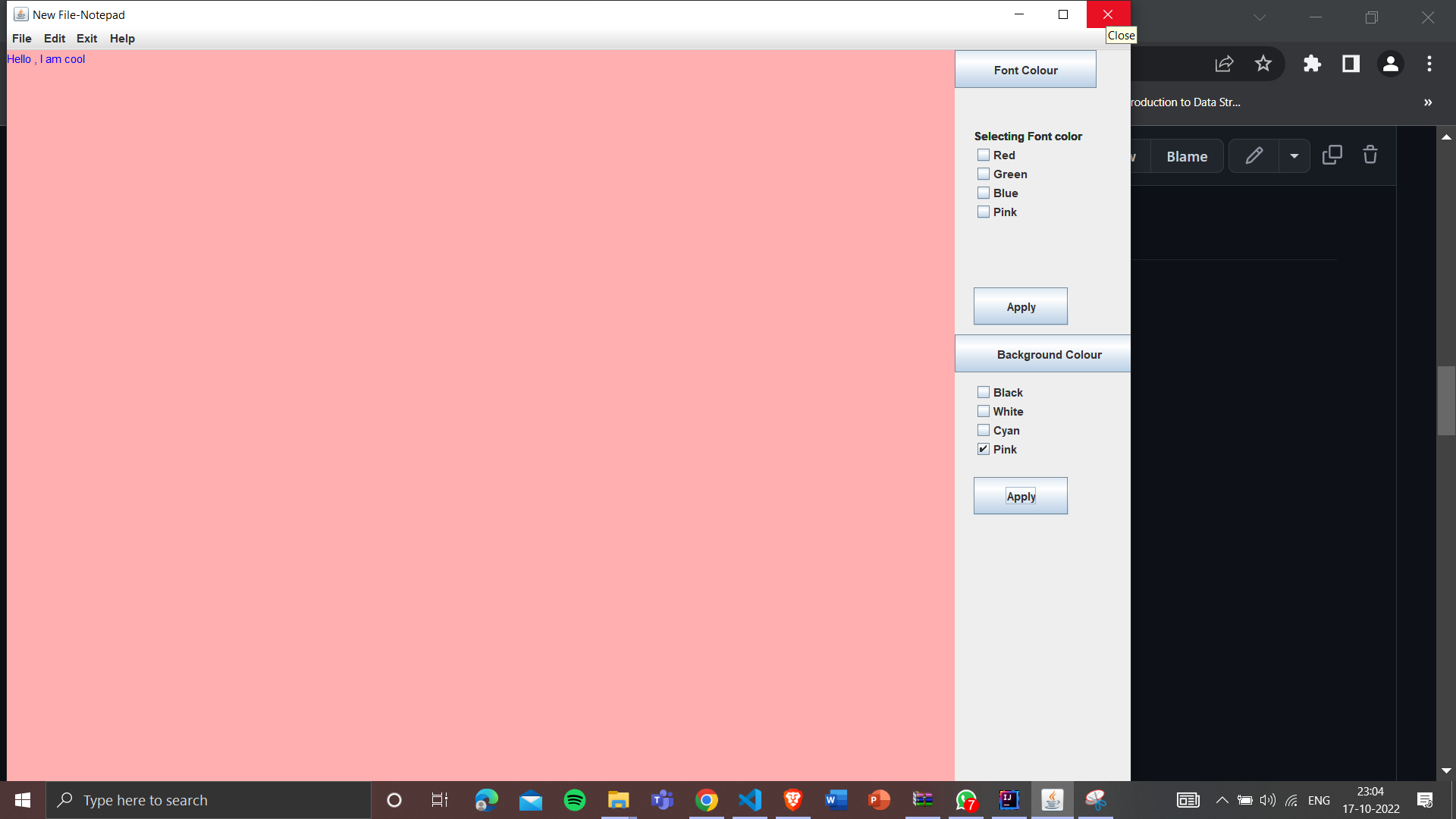Open the Help menu in Notepad
The height and width of the screenshot is (819, 1456).
pos(122,38)
